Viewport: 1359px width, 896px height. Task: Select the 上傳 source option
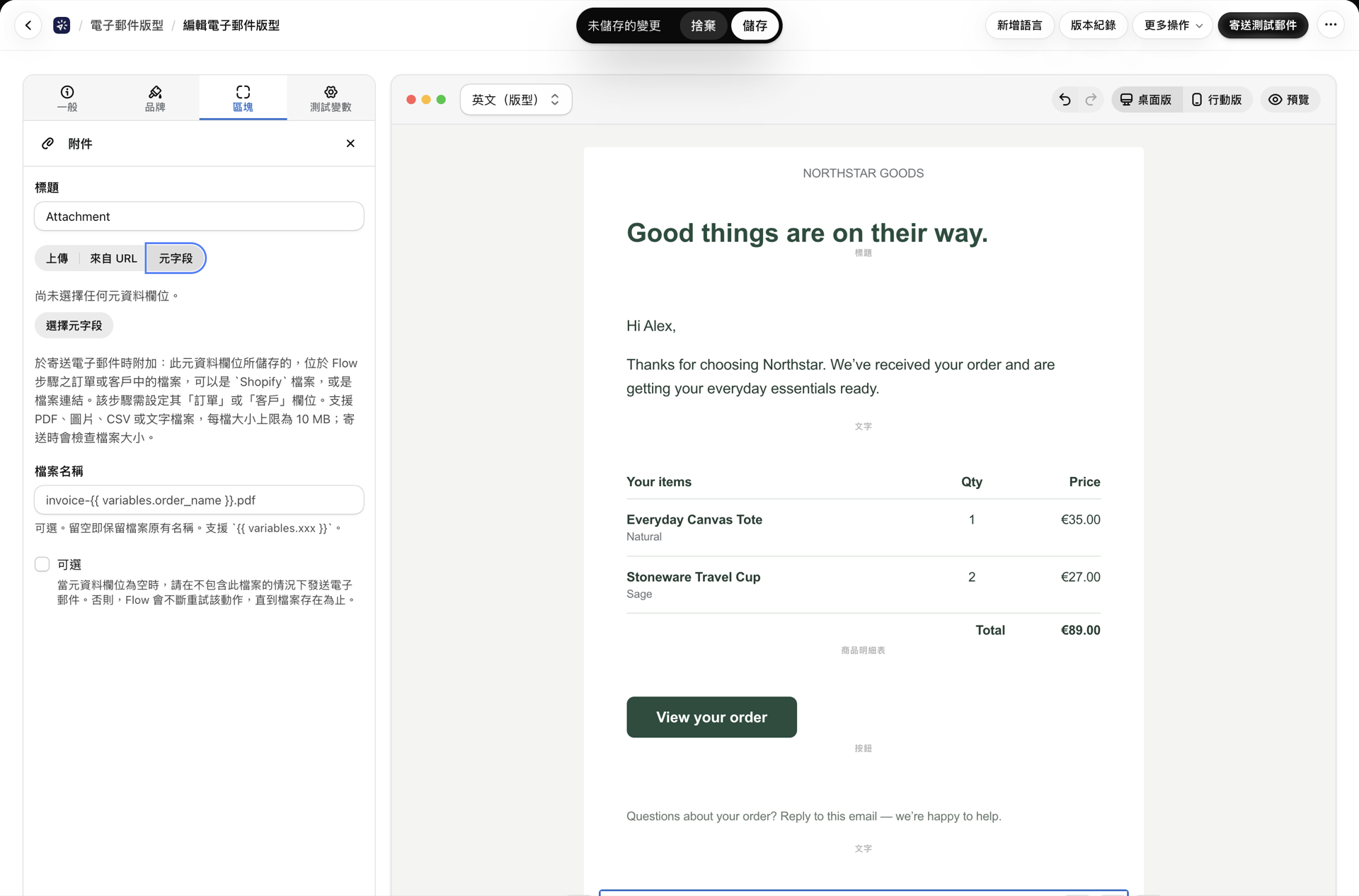57,258
